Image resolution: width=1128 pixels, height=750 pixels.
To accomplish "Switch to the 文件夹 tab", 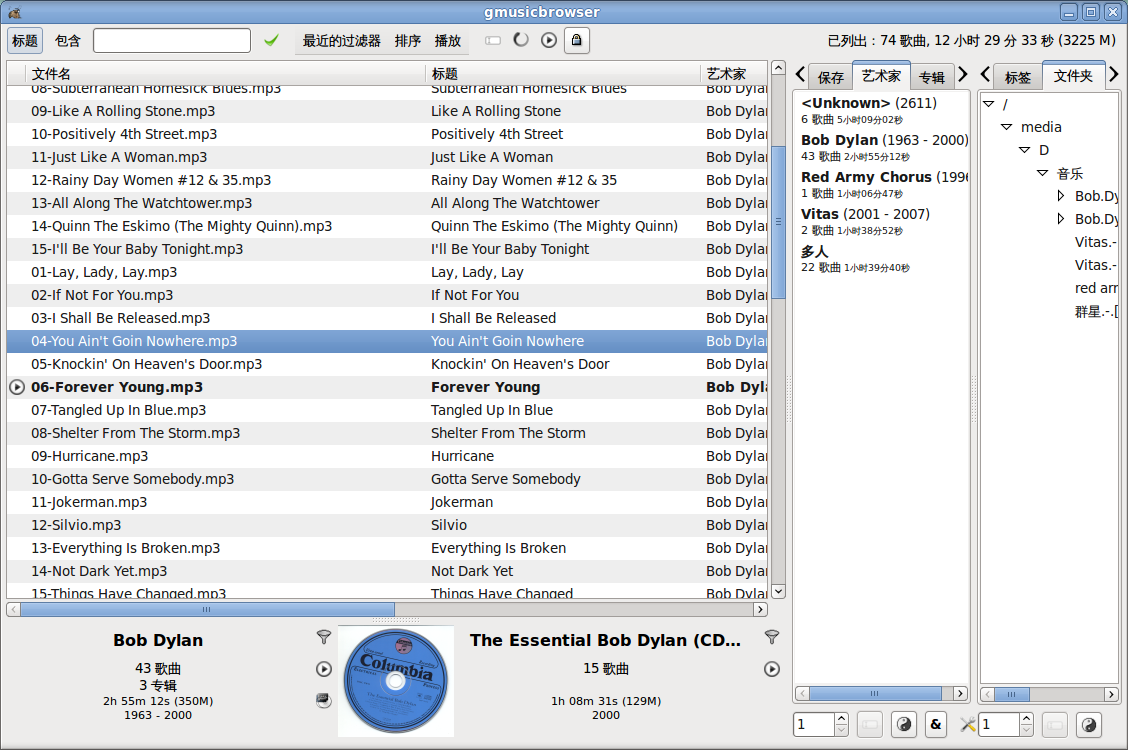I will (1073, 76).
